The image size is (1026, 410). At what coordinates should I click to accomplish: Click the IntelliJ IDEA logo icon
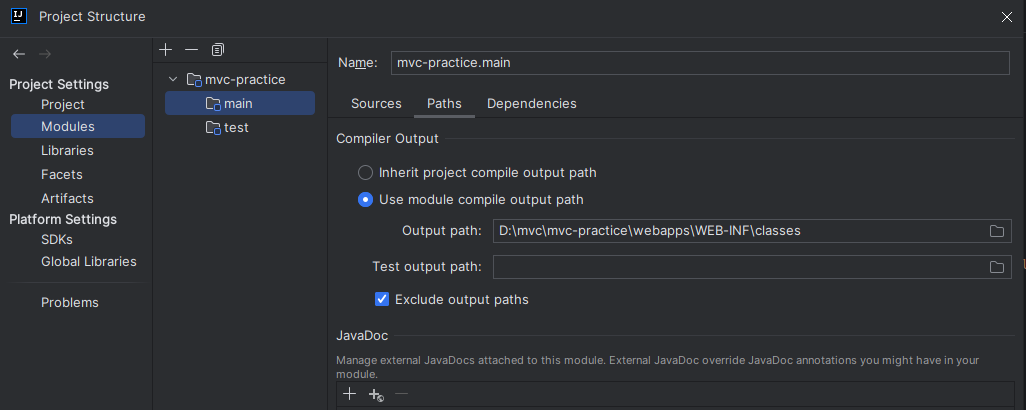tap(19, 16)
